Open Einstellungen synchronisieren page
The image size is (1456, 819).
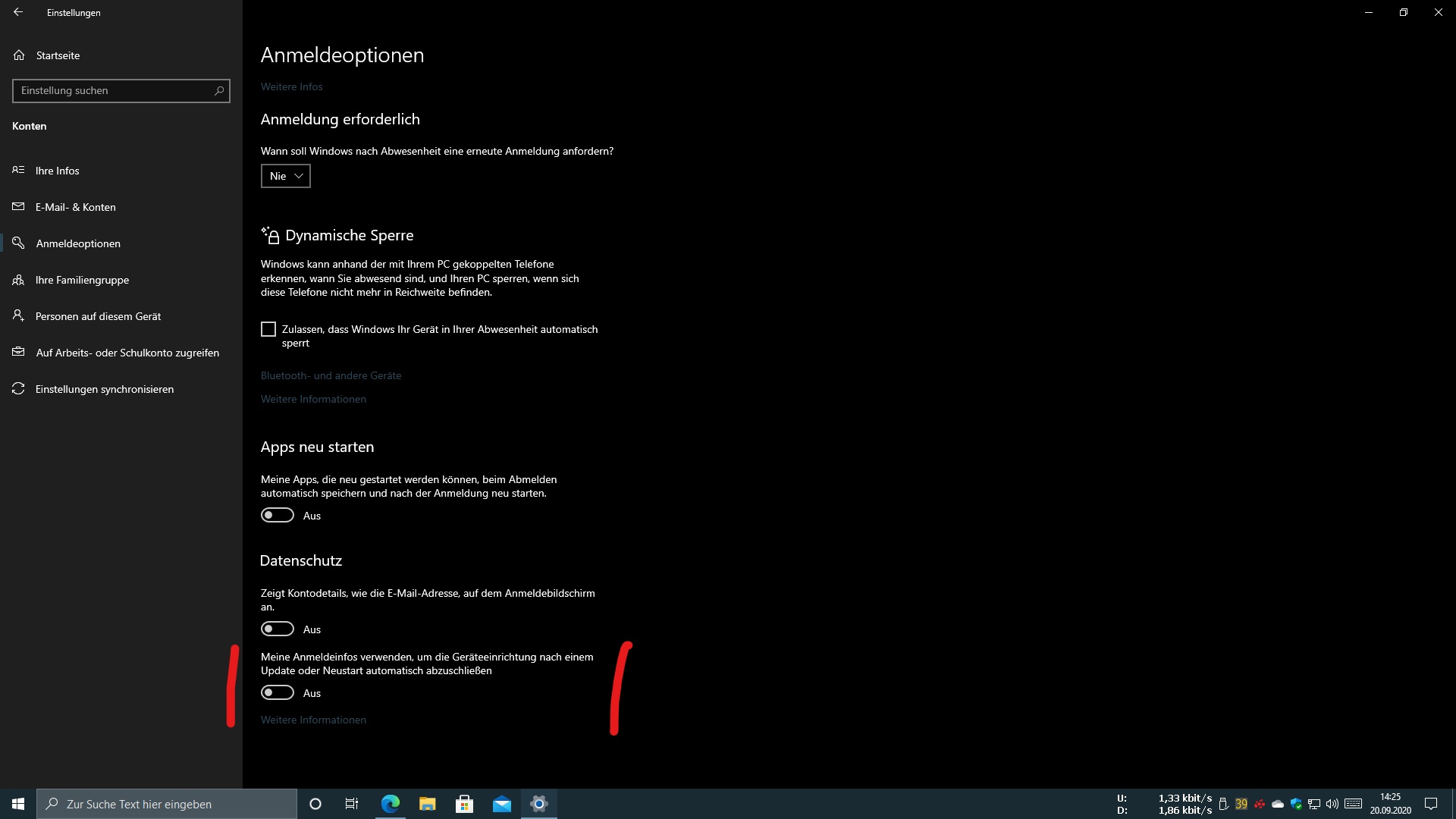point(105,389)
